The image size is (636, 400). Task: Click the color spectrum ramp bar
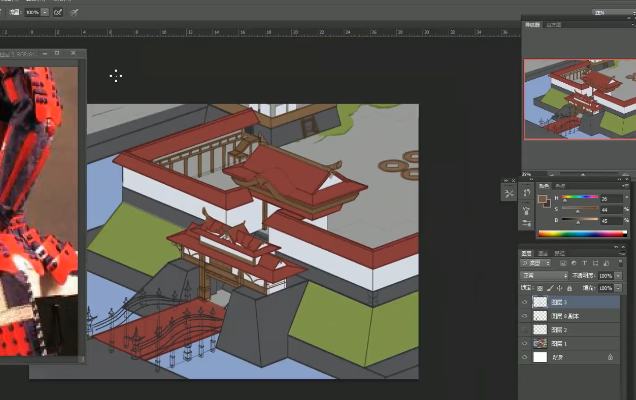tap(579, 233)
